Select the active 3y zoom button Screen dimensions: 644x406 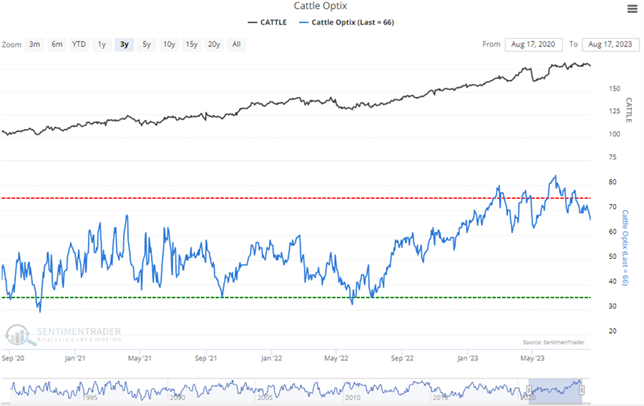coord(124,44)
